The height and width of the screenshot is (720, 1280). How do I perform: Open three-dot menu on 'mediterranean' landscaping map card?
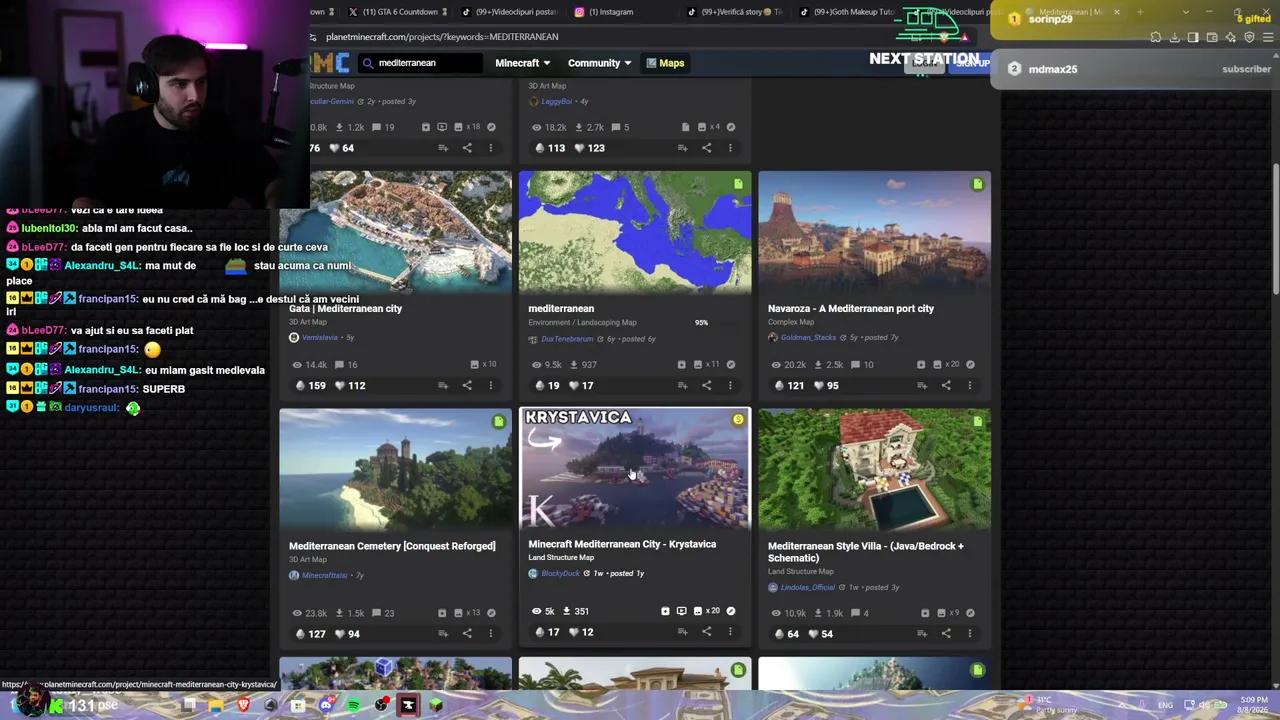(730, 385)
